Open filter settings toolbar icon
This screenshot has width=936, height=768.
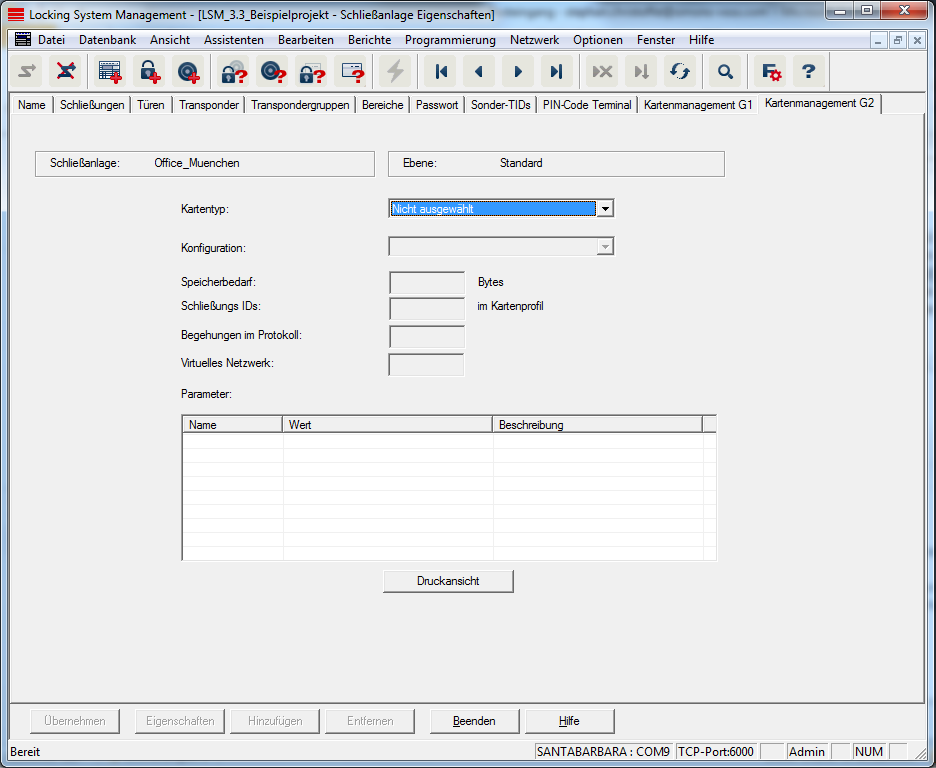coord(771,71)
